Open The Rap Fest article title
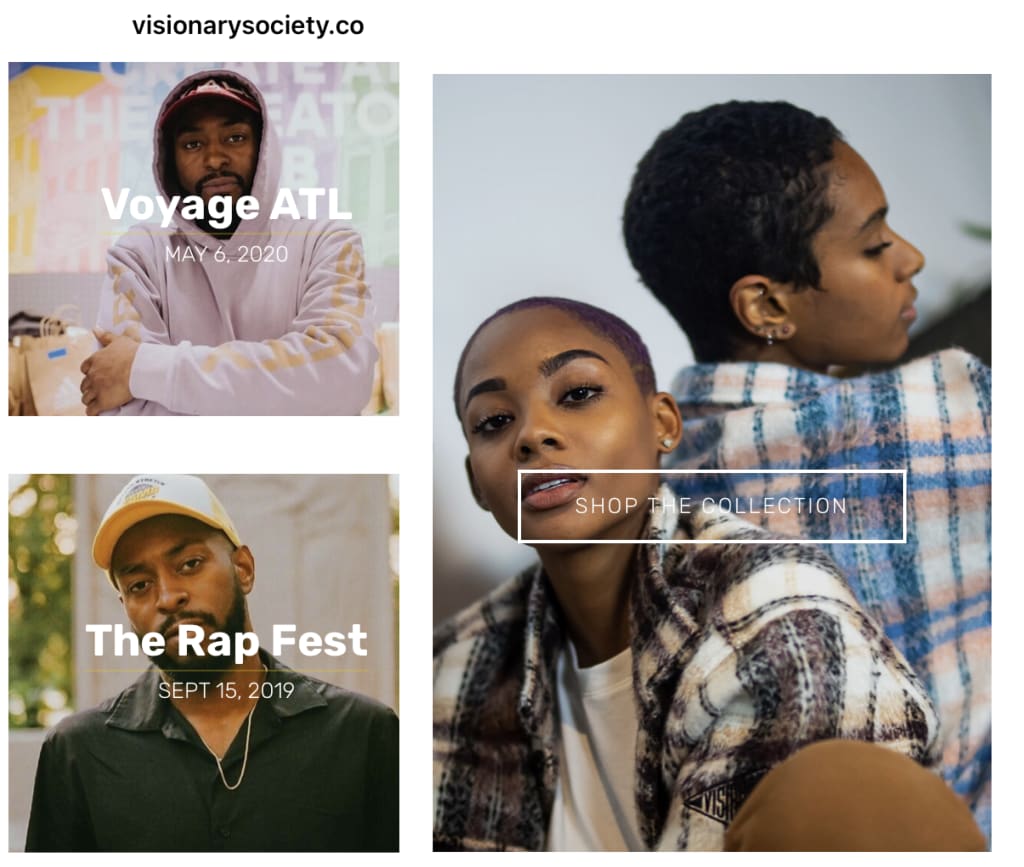The width and height of the screenshot is (1024, 867). click(x=227, y=640)
